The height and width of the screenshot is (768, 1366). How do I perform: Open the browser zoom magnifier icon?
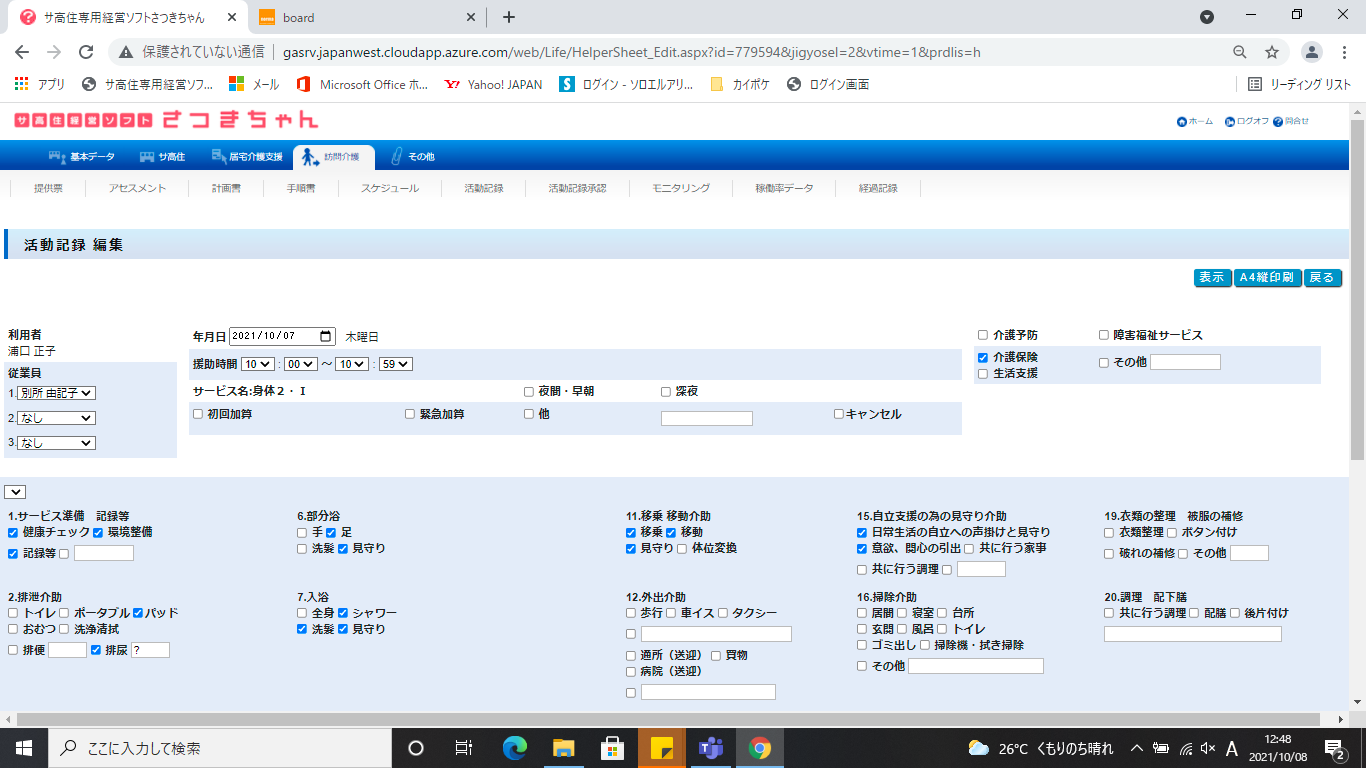pyautogui.click(x=1240, y=52)
